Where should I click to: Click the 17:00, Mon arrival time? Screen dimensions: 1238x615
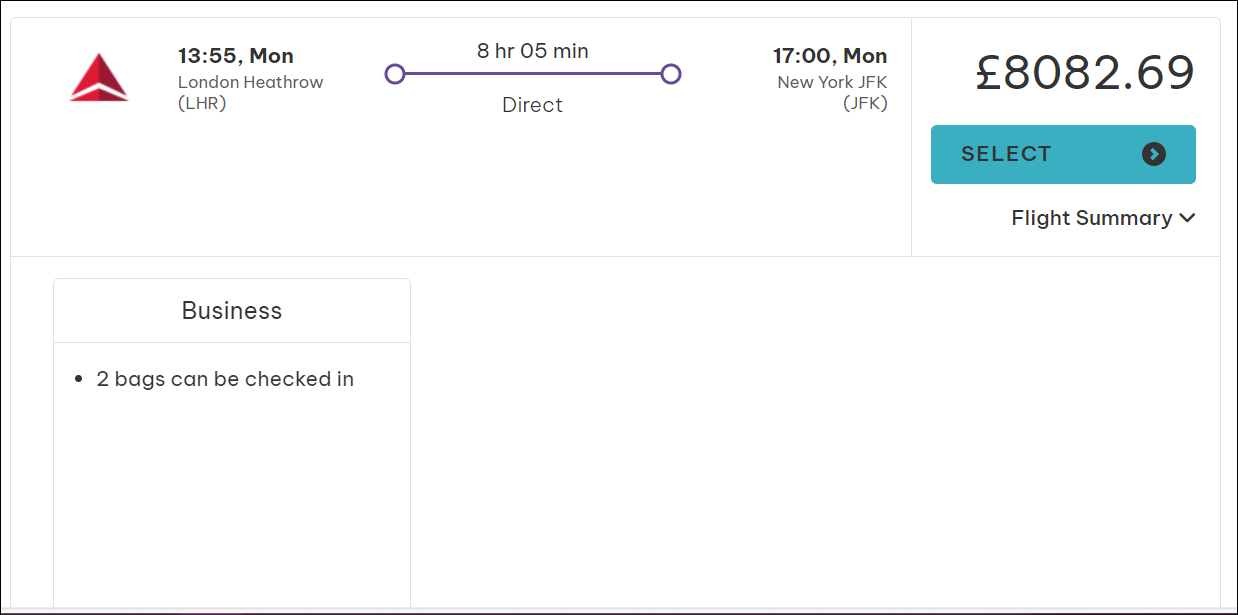click(x=829, y=56)
